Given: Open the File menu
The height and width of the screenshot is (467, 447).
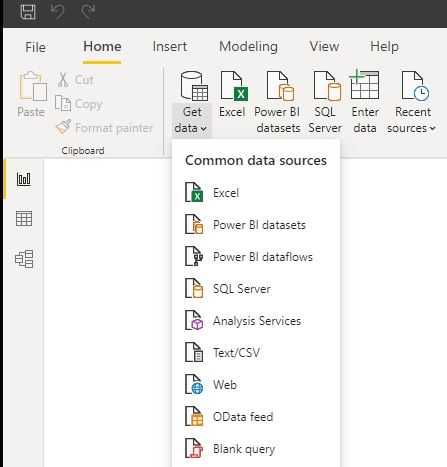Looking at the screenshot, I should [36, 47].
